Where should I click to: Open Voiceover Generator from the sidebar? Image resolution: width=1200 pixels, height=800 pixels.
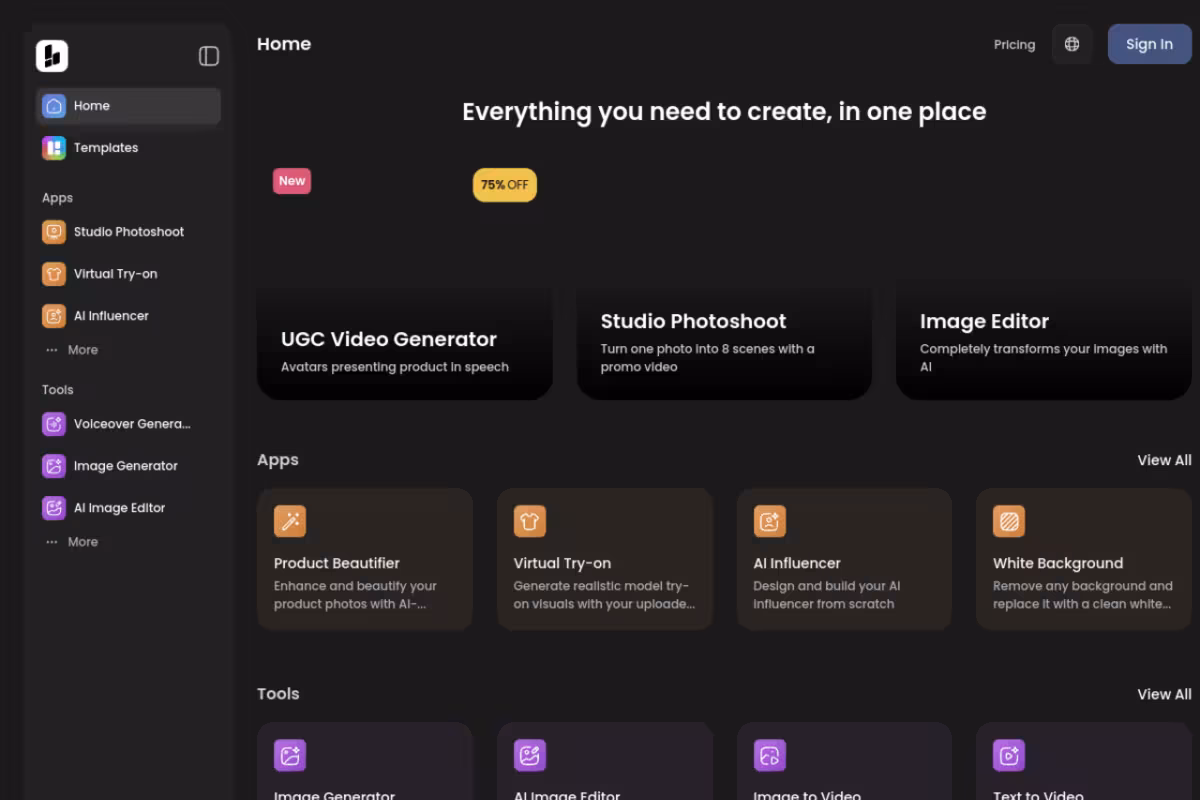tap(128, 424)
